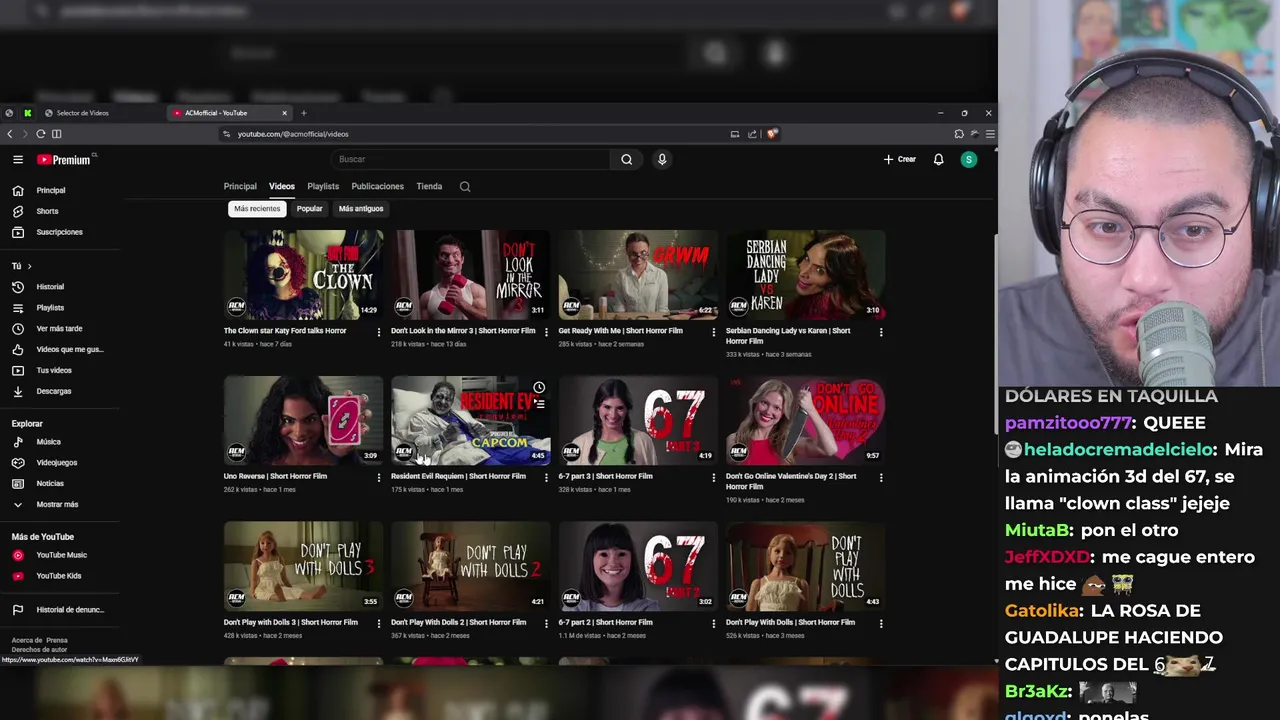Image resolution: width=1280 pixels, height=720 pixels.
Task: Switch to Selector de Videos browser tab
Action: coord(82,113)
